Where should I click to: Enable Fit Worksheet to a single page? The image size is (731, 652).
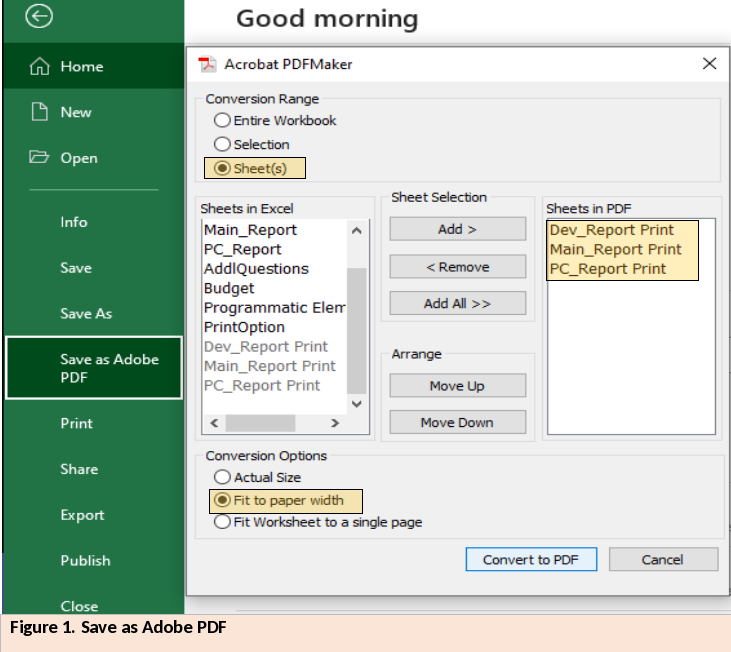223,522
